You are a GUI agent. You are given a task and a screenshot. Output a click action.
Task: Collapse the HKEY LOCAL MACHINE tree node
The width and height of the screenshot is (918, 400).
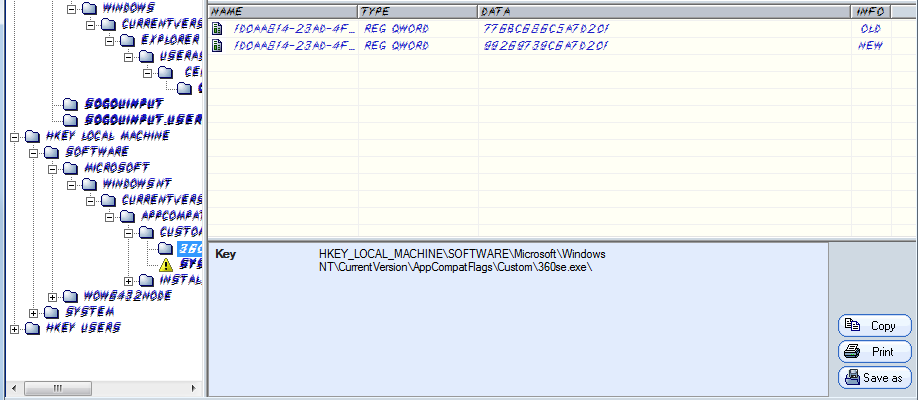pyautogui.click(x=14, y=136)
